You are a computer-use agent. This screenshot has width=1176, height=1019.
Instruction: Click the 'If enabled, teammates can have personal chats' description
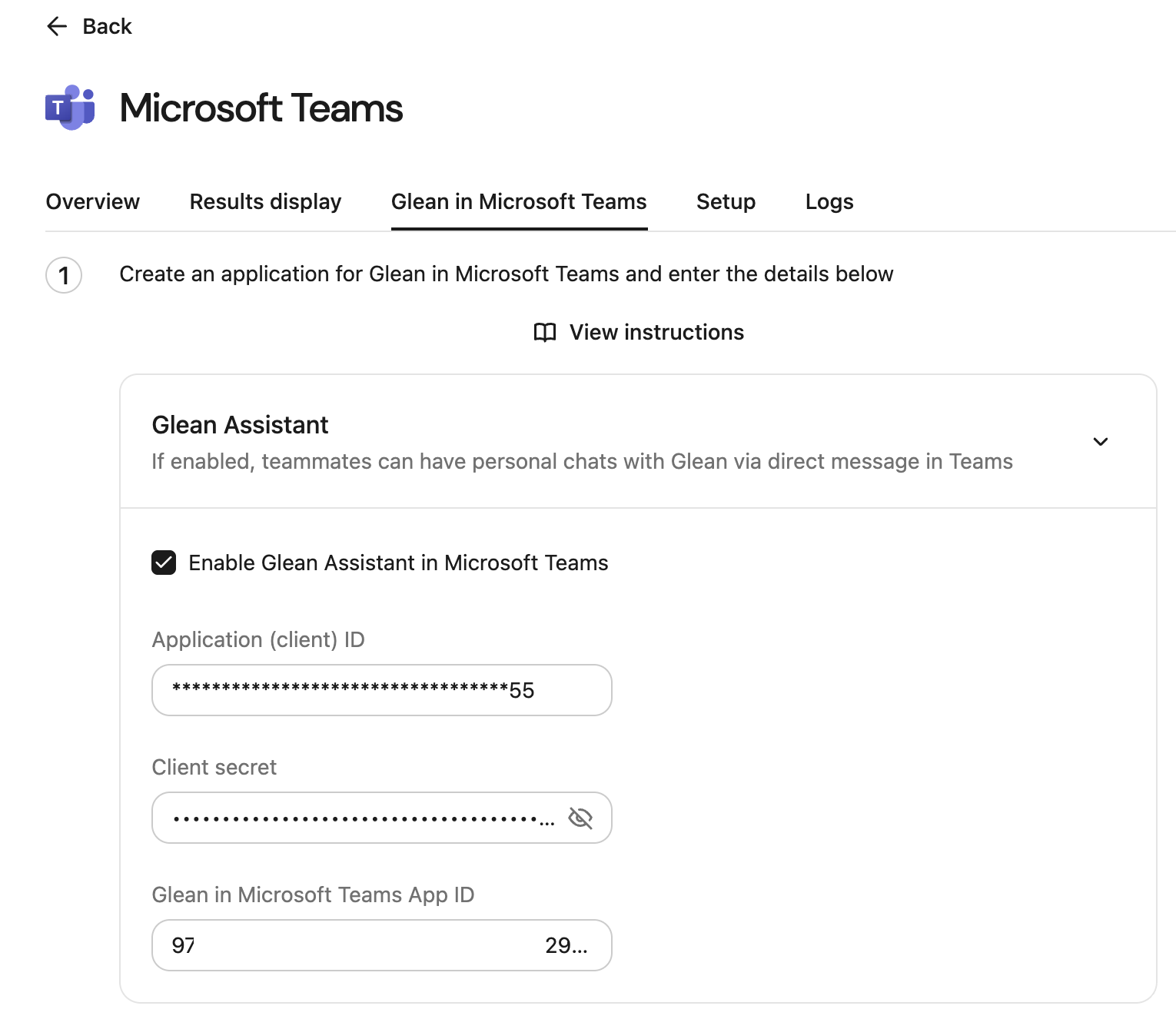[582, 461]
